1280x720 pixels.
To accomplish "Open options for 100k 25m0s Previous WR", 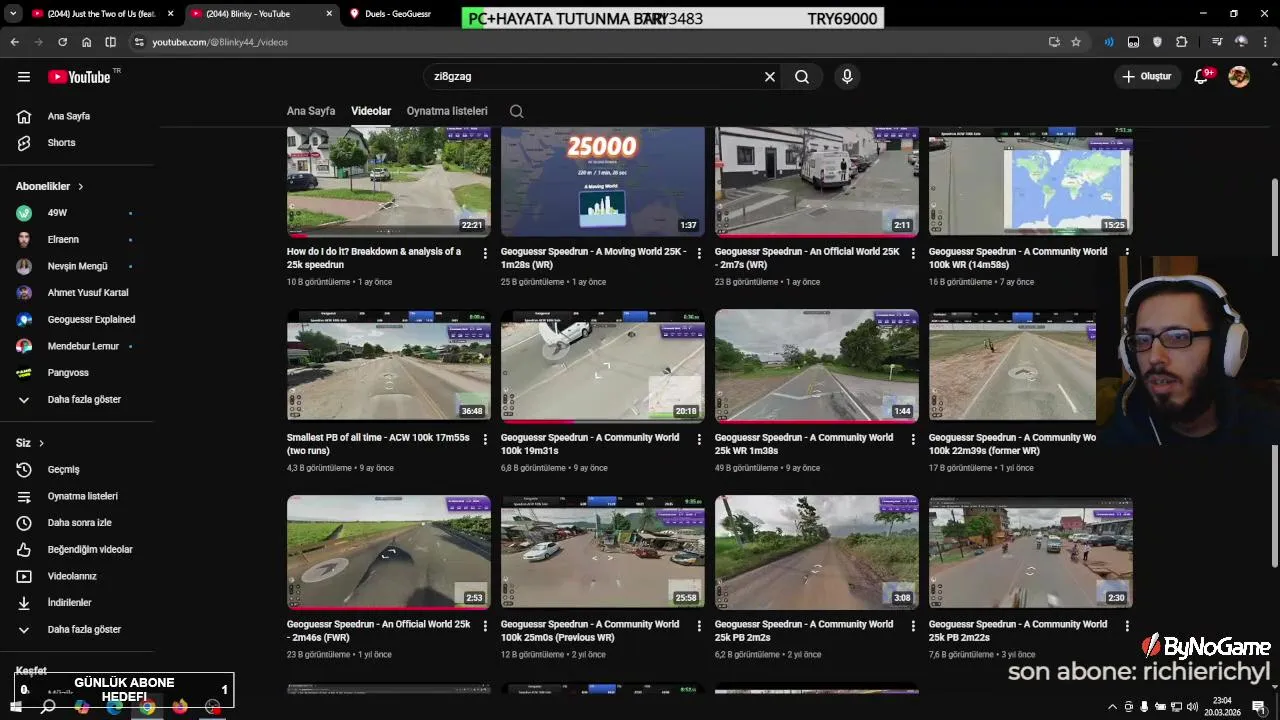I will tap(699, 626).
